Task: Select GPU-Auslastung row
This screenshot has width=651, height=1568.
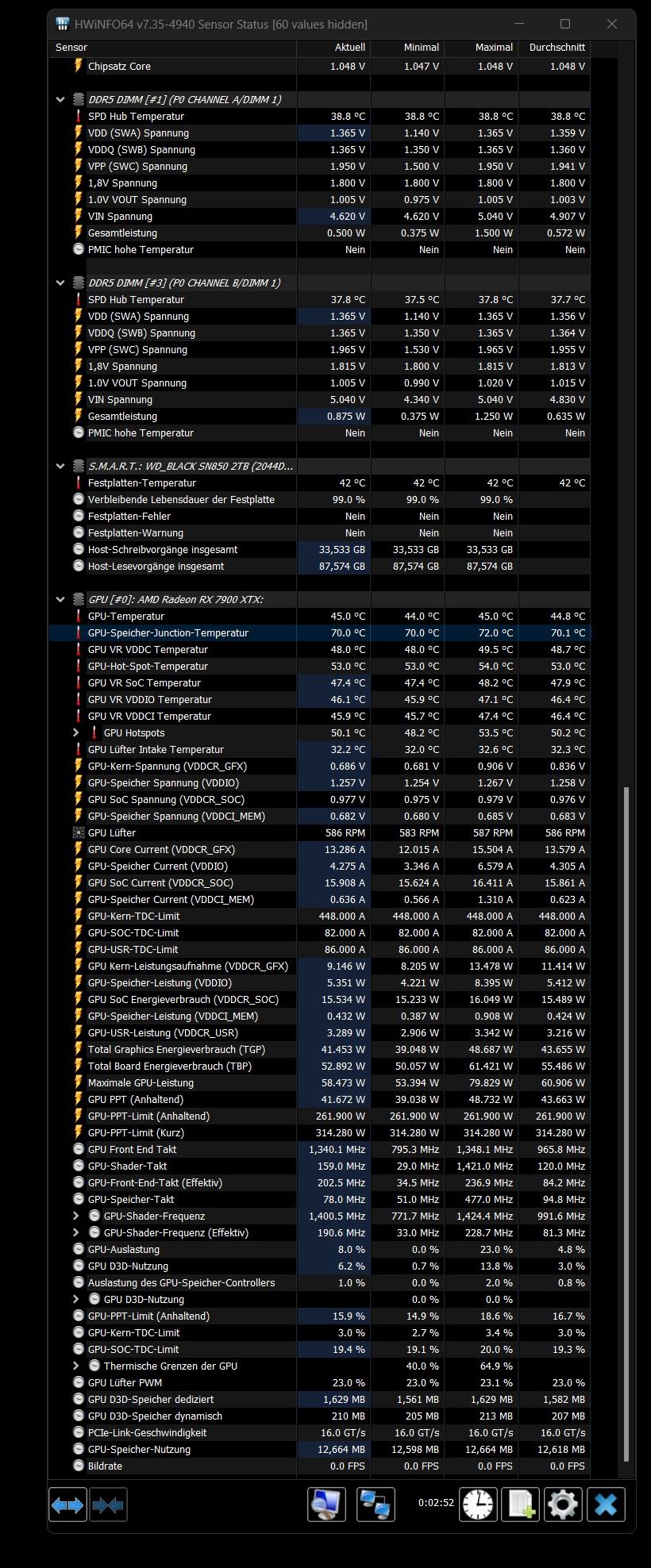Action: pos(319,1250)
